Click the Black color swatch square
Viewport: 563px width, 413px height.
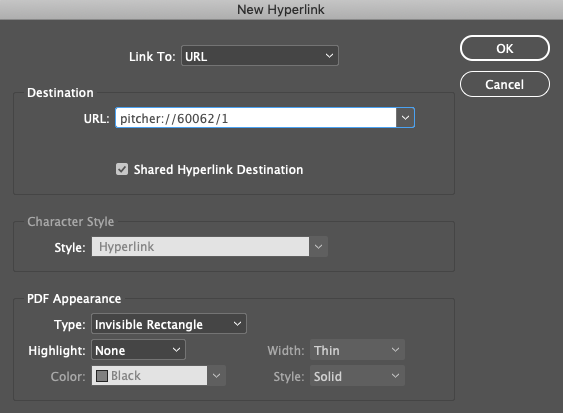[x=102, y=376]
